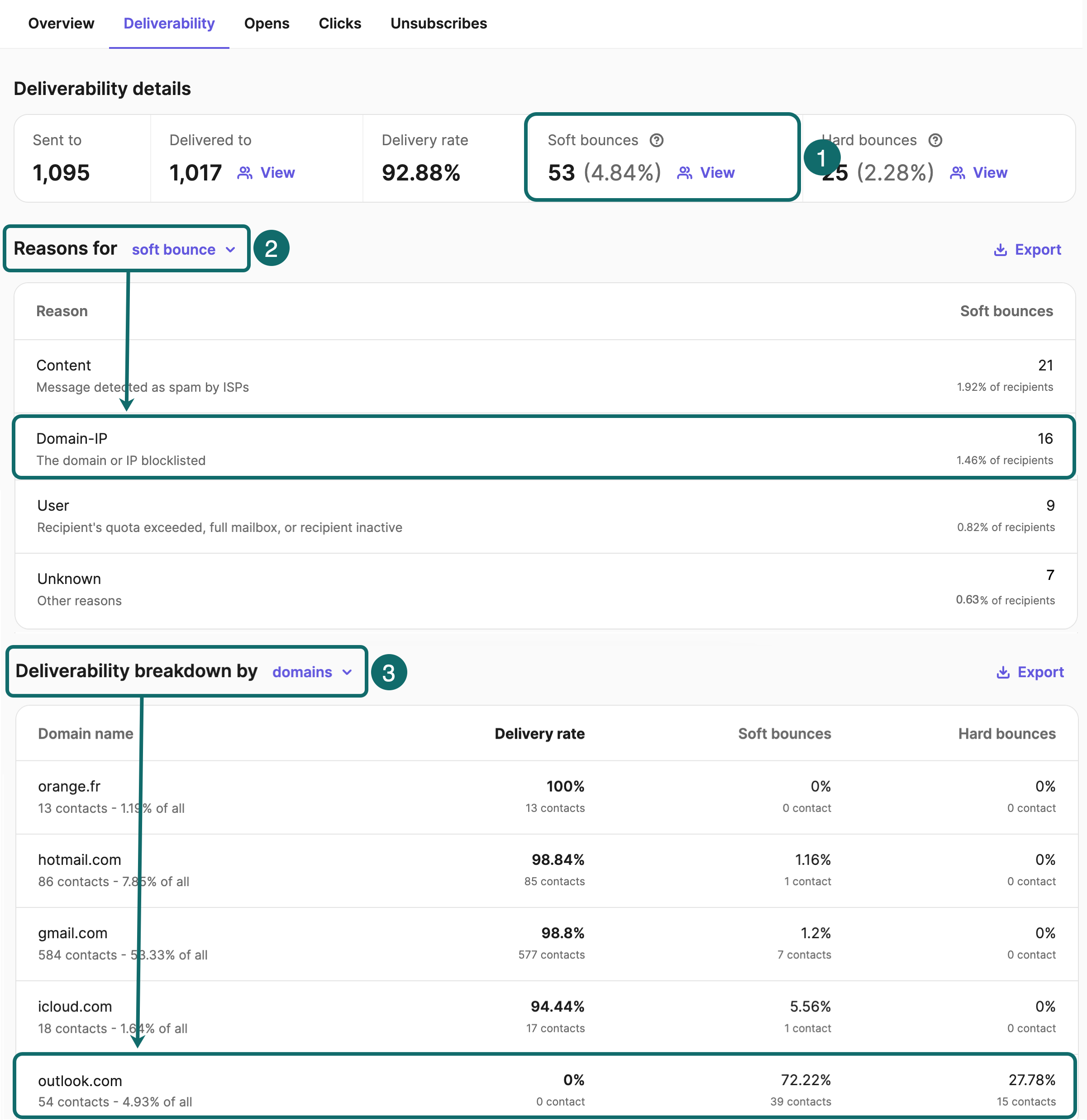Expand chevron next to soft bounce
Viewport: 1087px width, 1120px height.
(x=230, y=250)
